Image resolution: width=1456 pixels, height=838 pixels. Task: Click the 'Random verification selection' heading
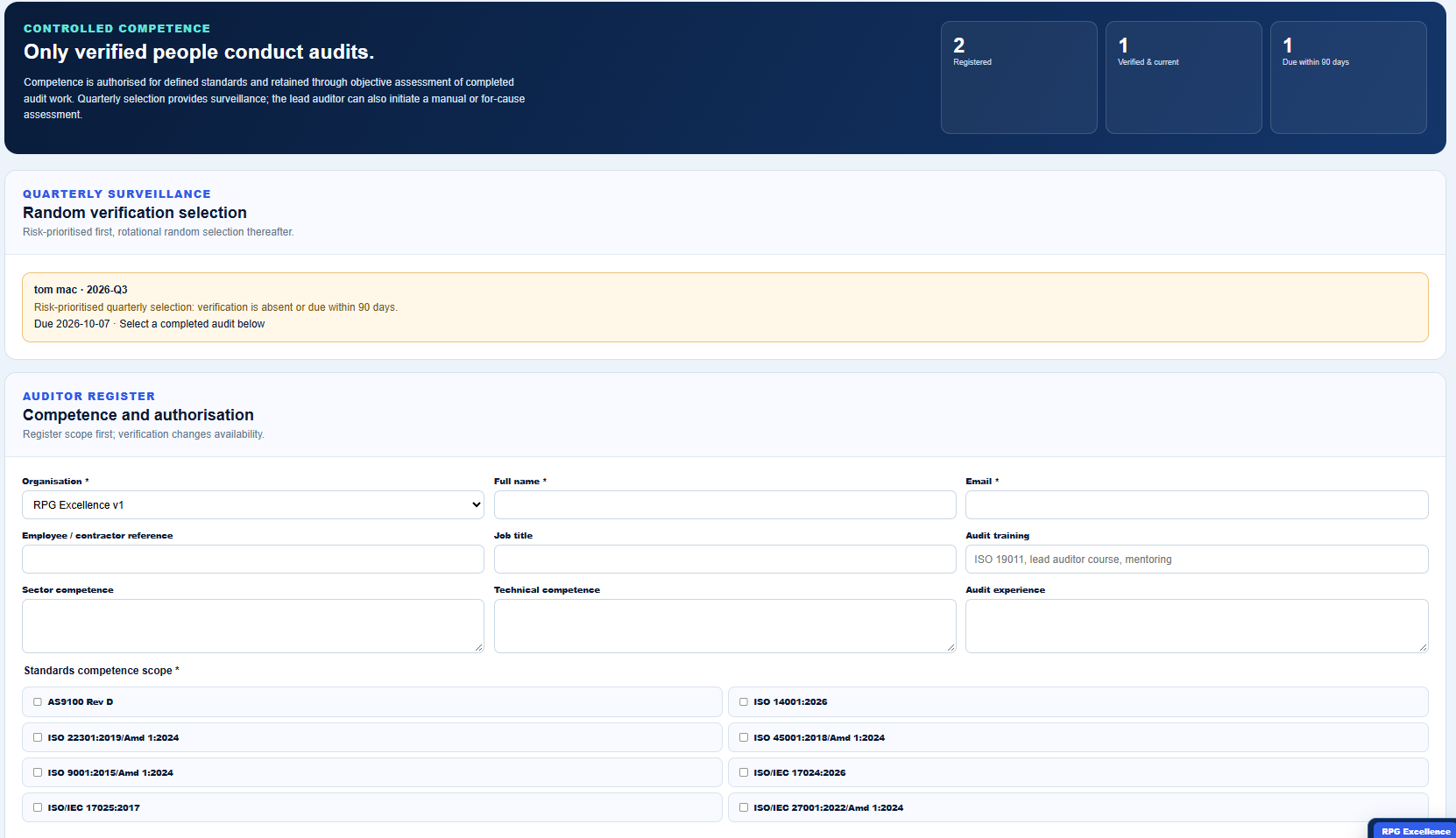(x=135, y=213)
